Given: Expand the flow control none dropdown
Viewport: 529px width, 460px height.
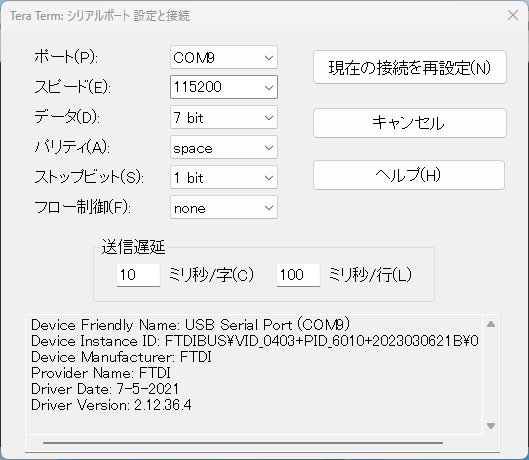Looking at the screenshot, I should point(224,207).
